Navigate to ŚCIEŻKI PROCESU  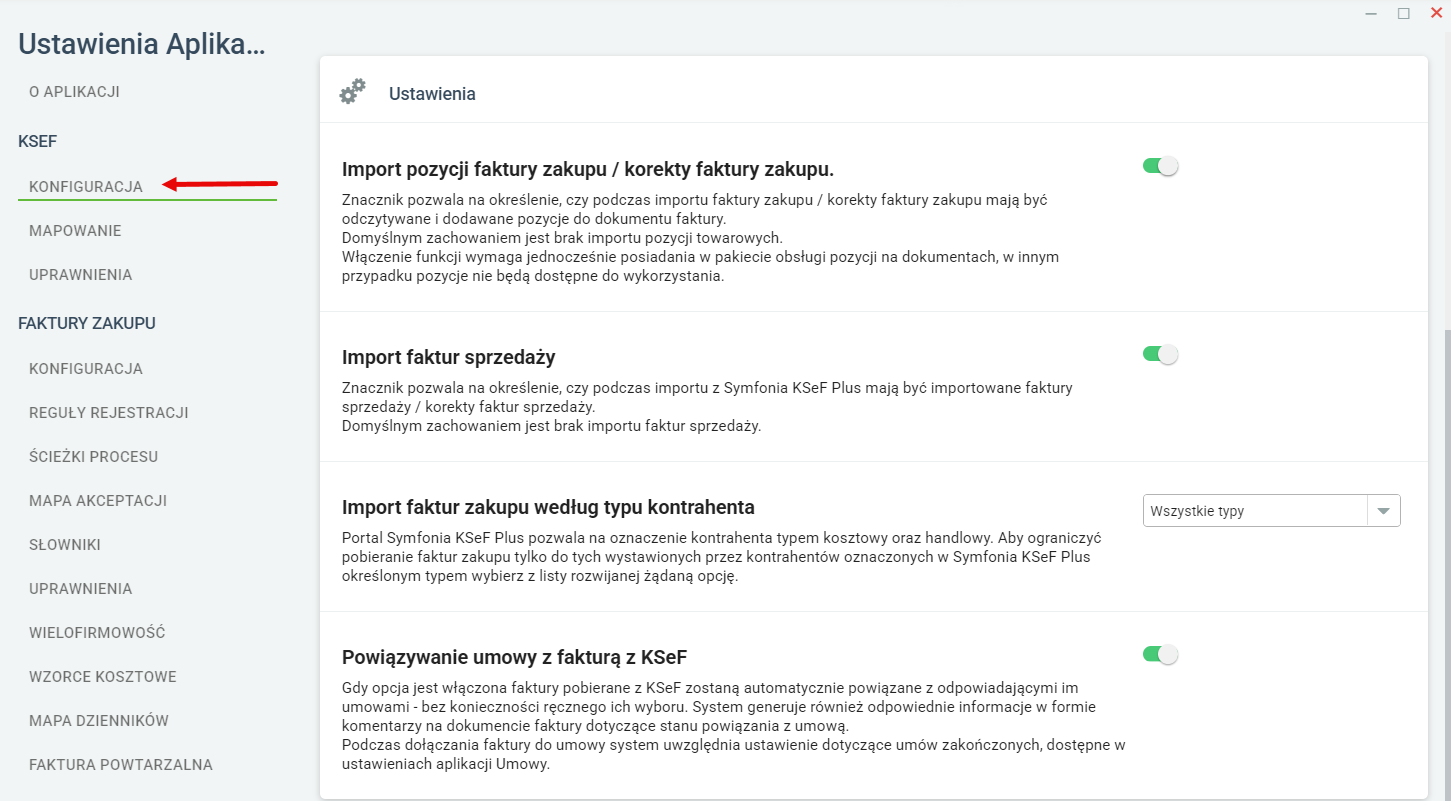click(94, 457)
